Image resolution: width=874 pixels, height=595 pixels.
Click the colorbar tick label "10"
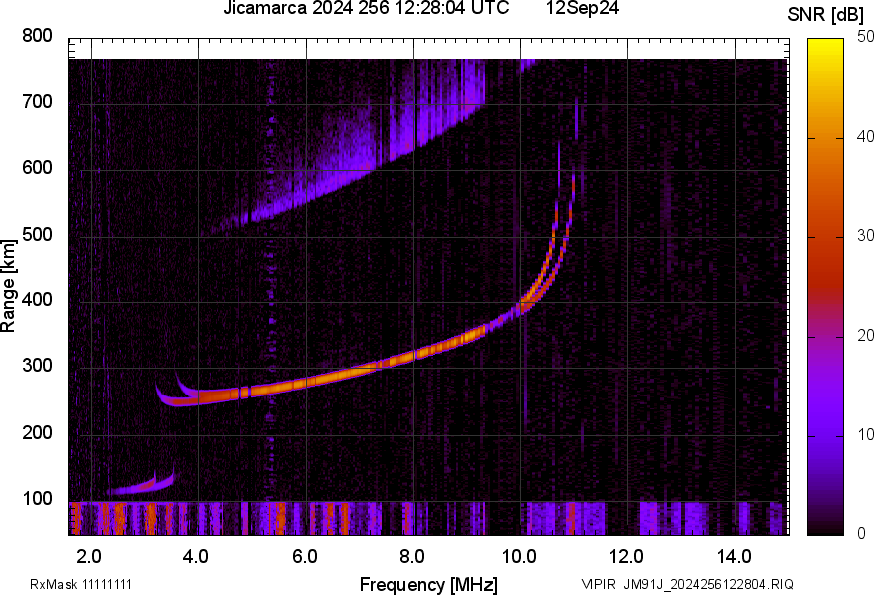[x=866, y=434]
